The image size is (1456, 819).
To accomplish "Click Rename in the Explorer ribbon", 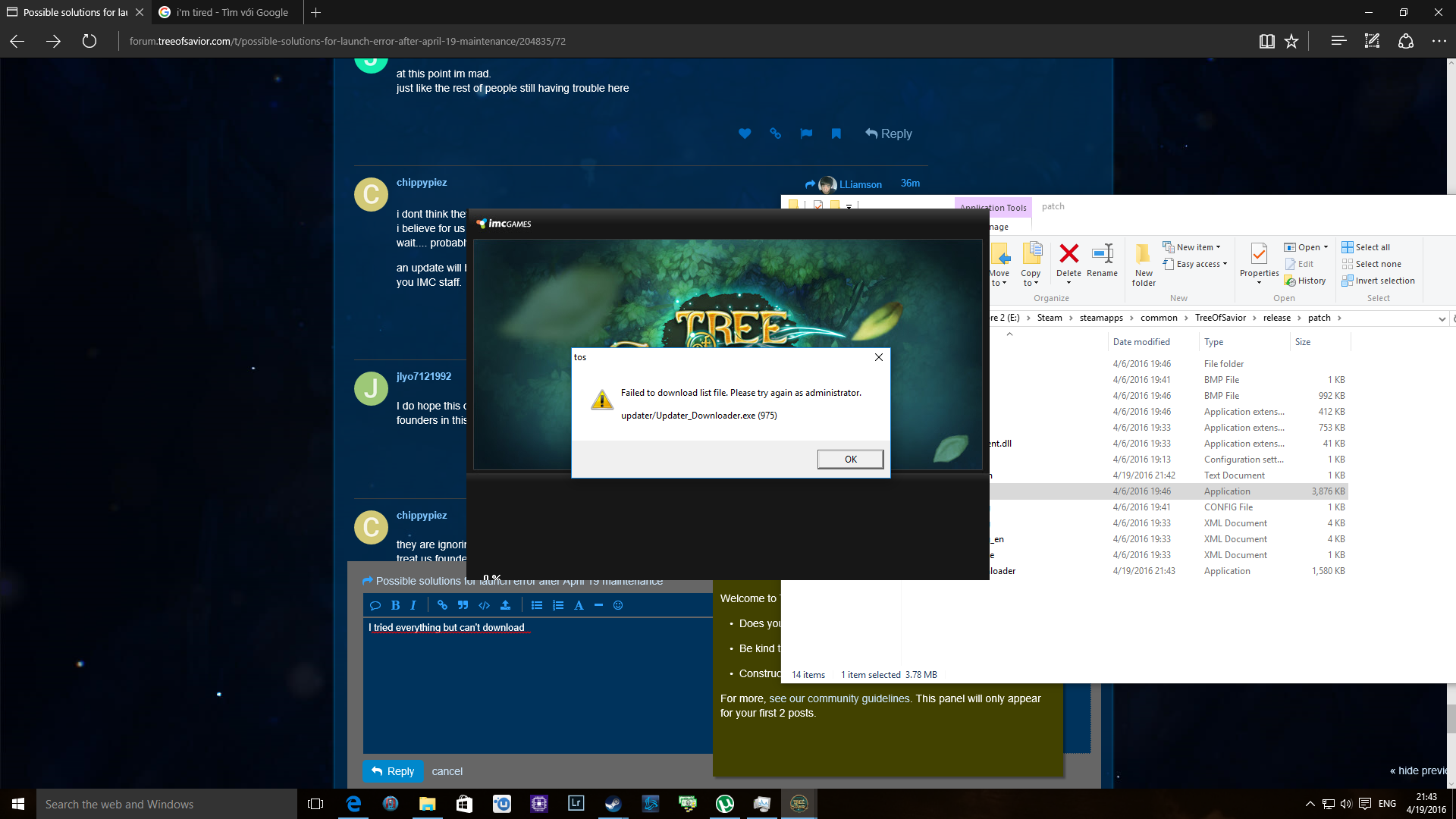I will [x=1102, y=260].
